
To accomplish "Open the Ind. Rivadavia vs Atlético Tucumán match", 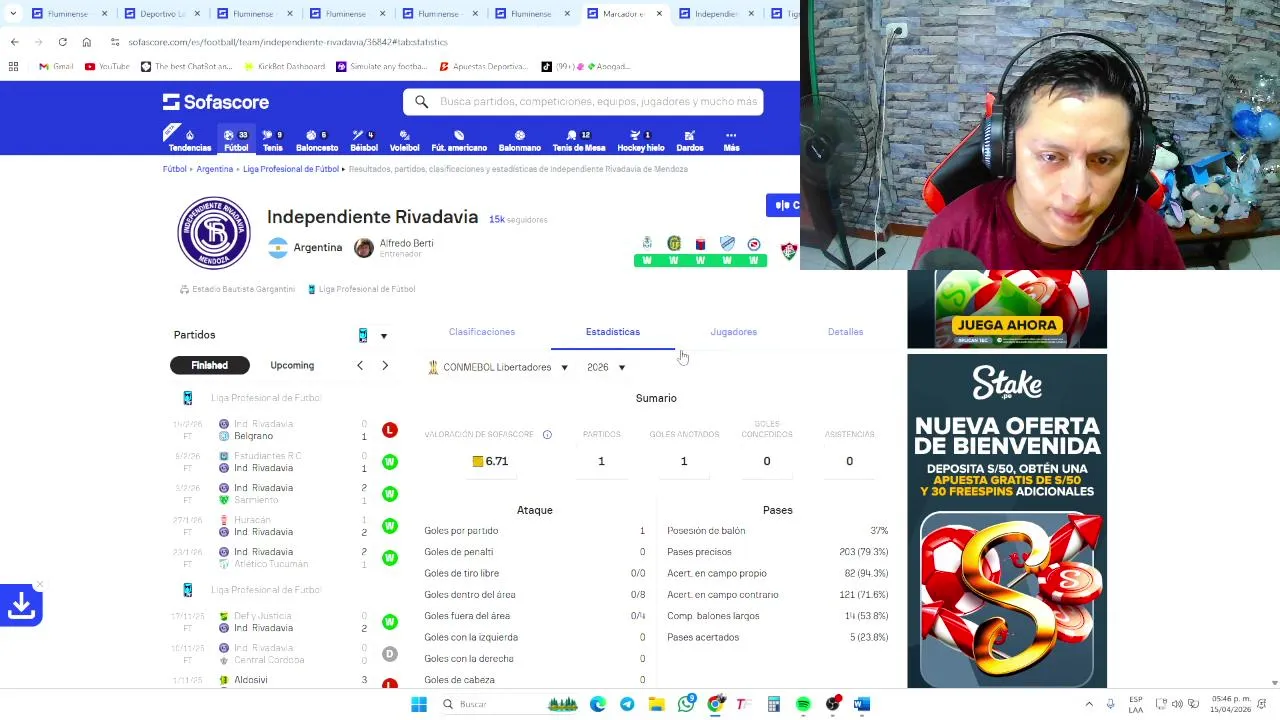I will point(283,558).
